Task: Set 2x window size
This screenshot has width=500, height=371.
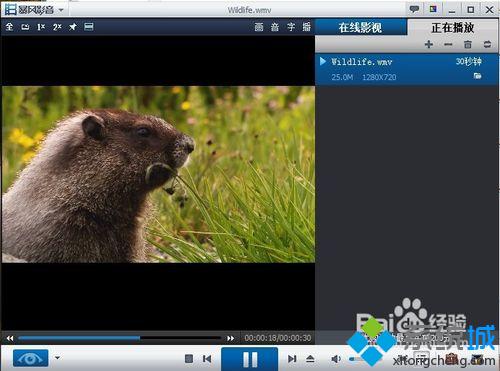Action: click(57, 27)
